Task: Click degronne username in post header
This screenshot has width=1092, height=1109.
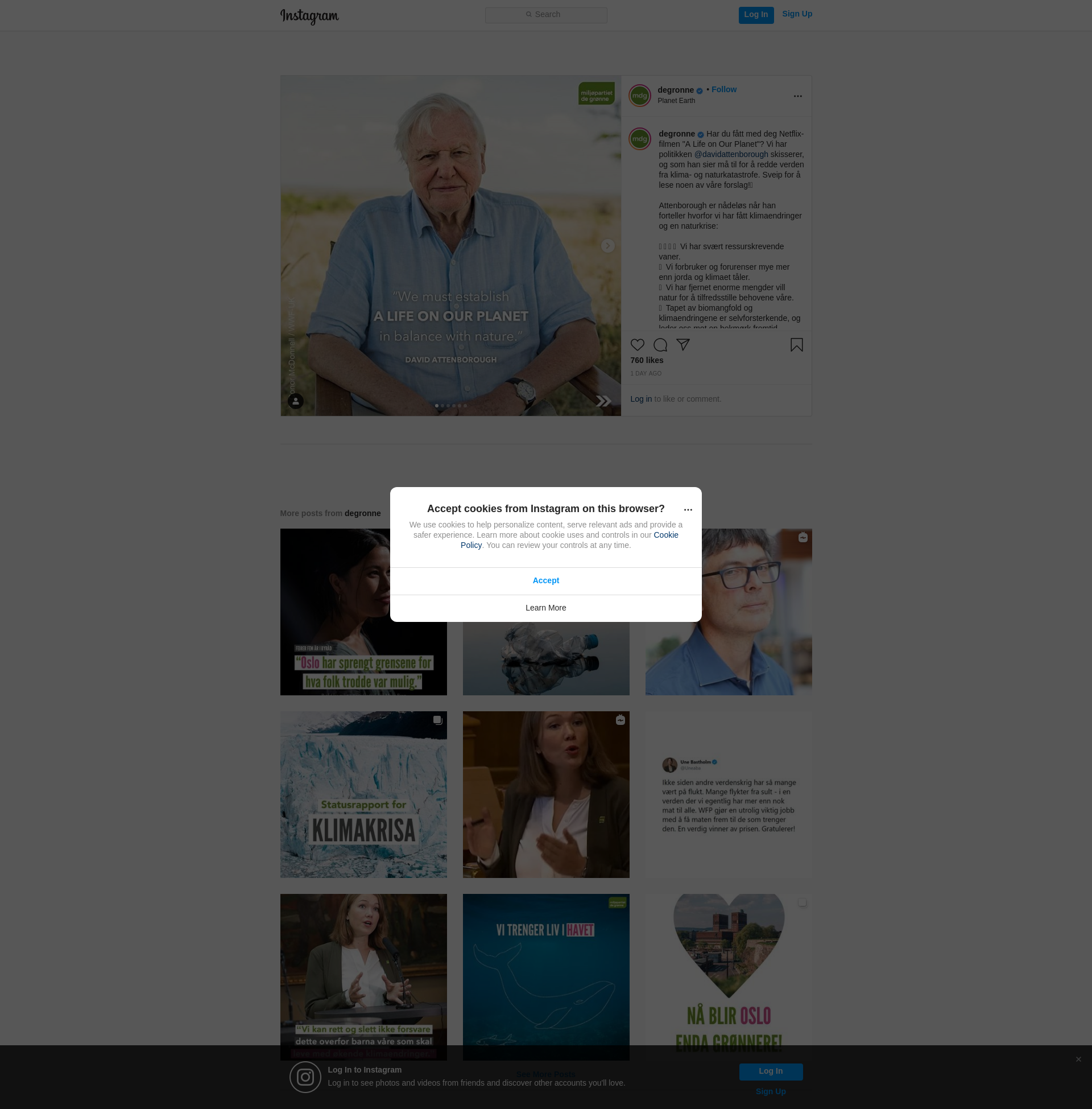Action: click(675, 90)
